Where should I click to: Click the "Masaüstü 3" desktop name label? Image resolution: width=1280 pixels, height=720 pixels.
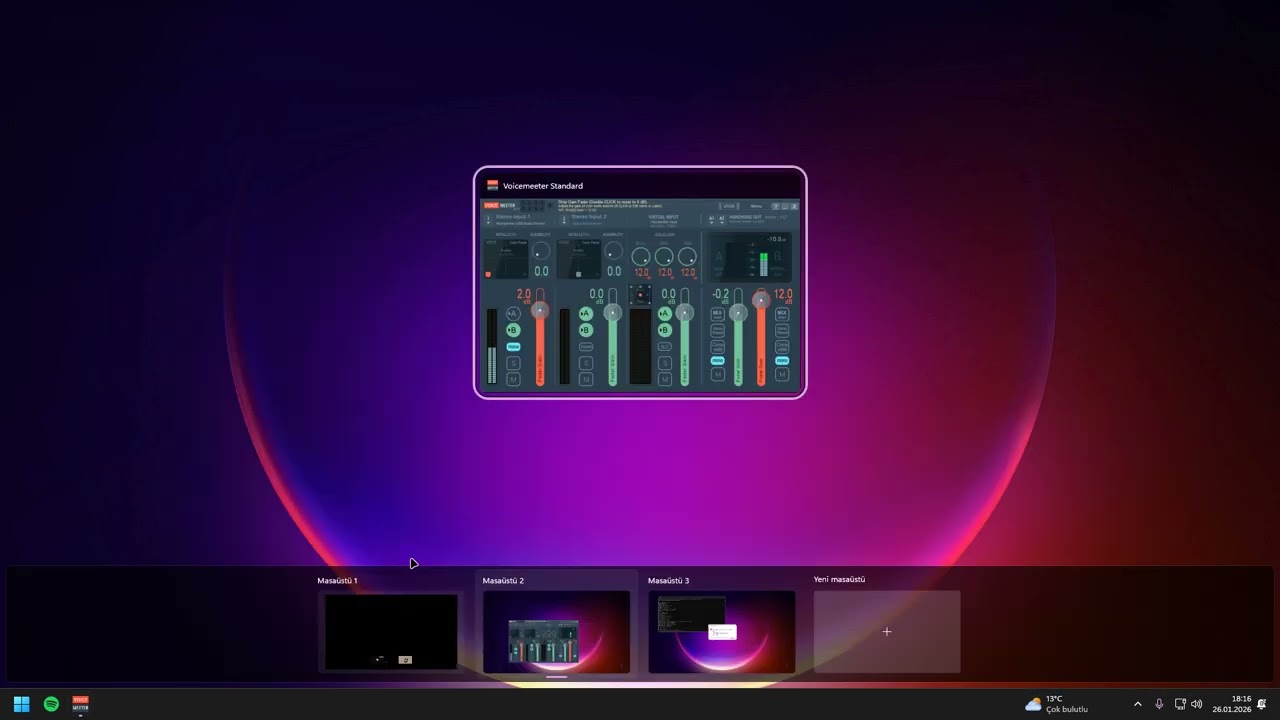click(x=668, y=580)
